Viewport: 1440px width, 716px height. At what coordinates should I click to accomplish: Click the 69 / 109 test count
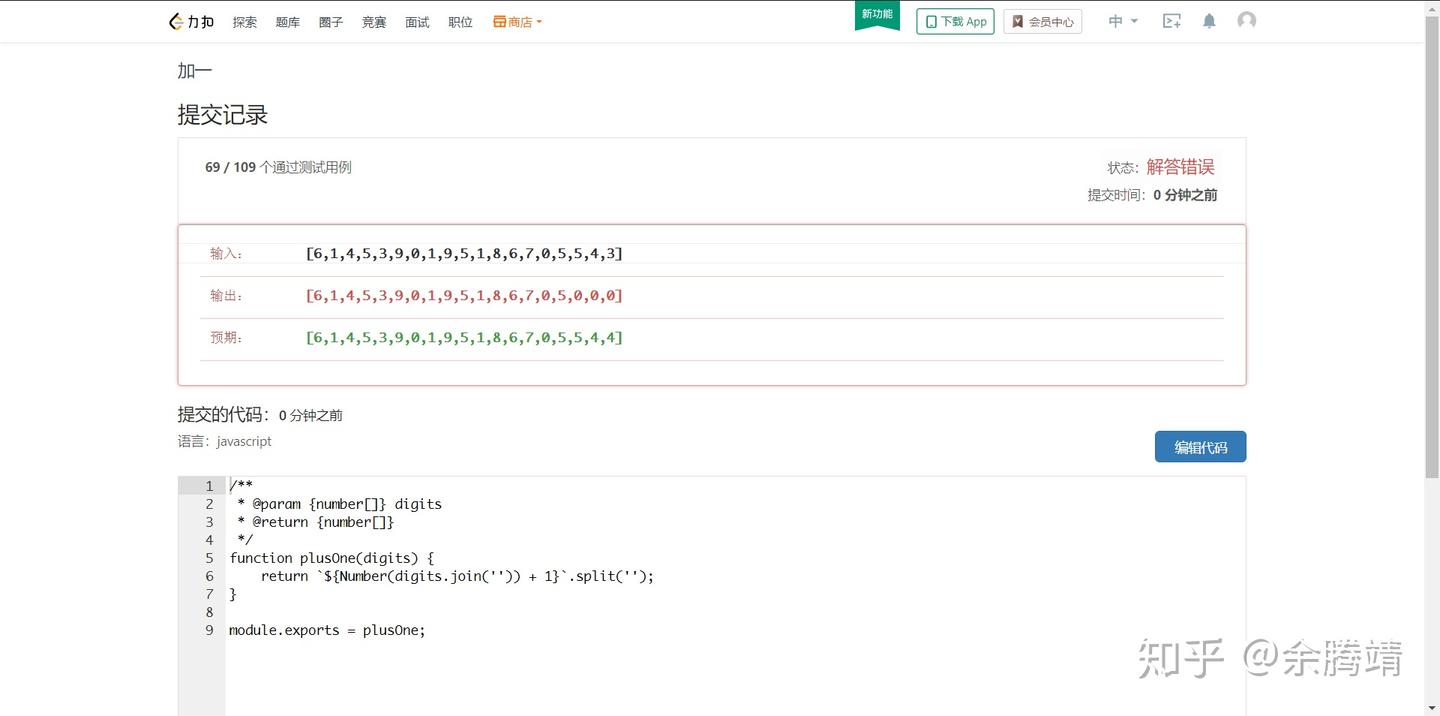click(x=231, y=167)
